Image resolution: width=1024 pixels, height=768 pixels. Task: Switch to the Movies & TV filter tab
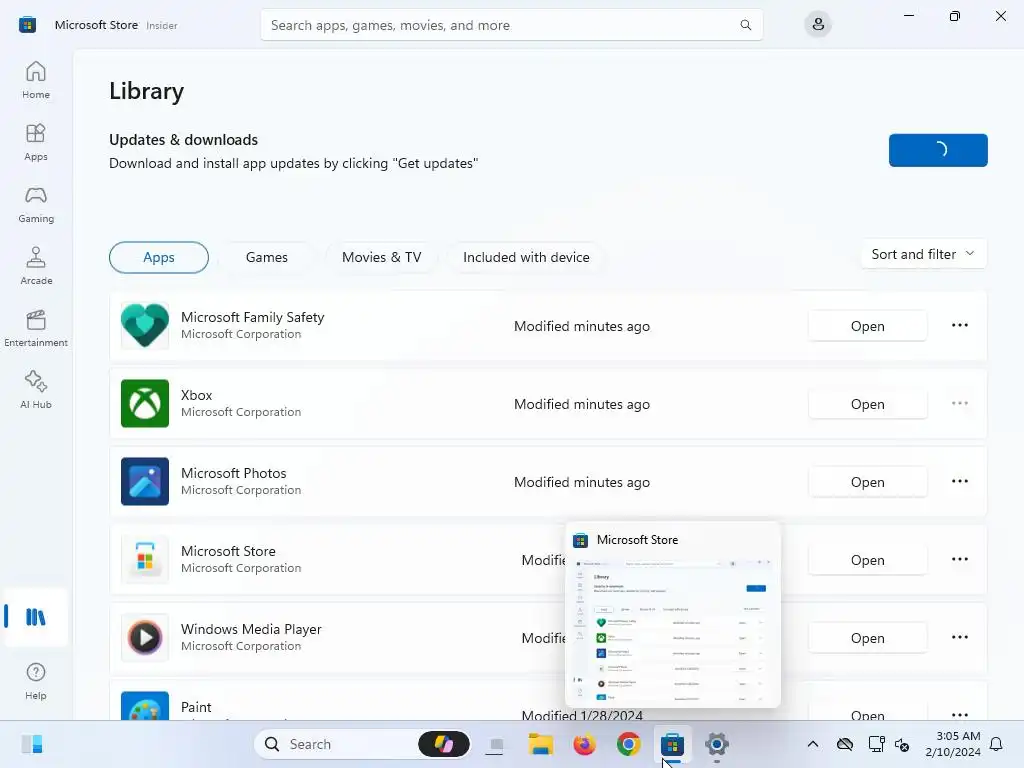381,257
